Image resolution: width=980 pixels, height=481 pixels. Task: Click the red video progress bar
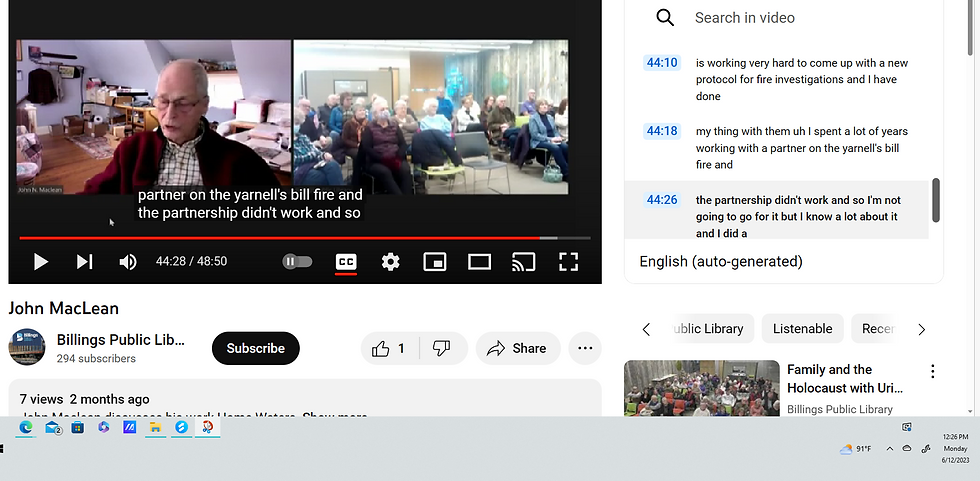(304, 238)
